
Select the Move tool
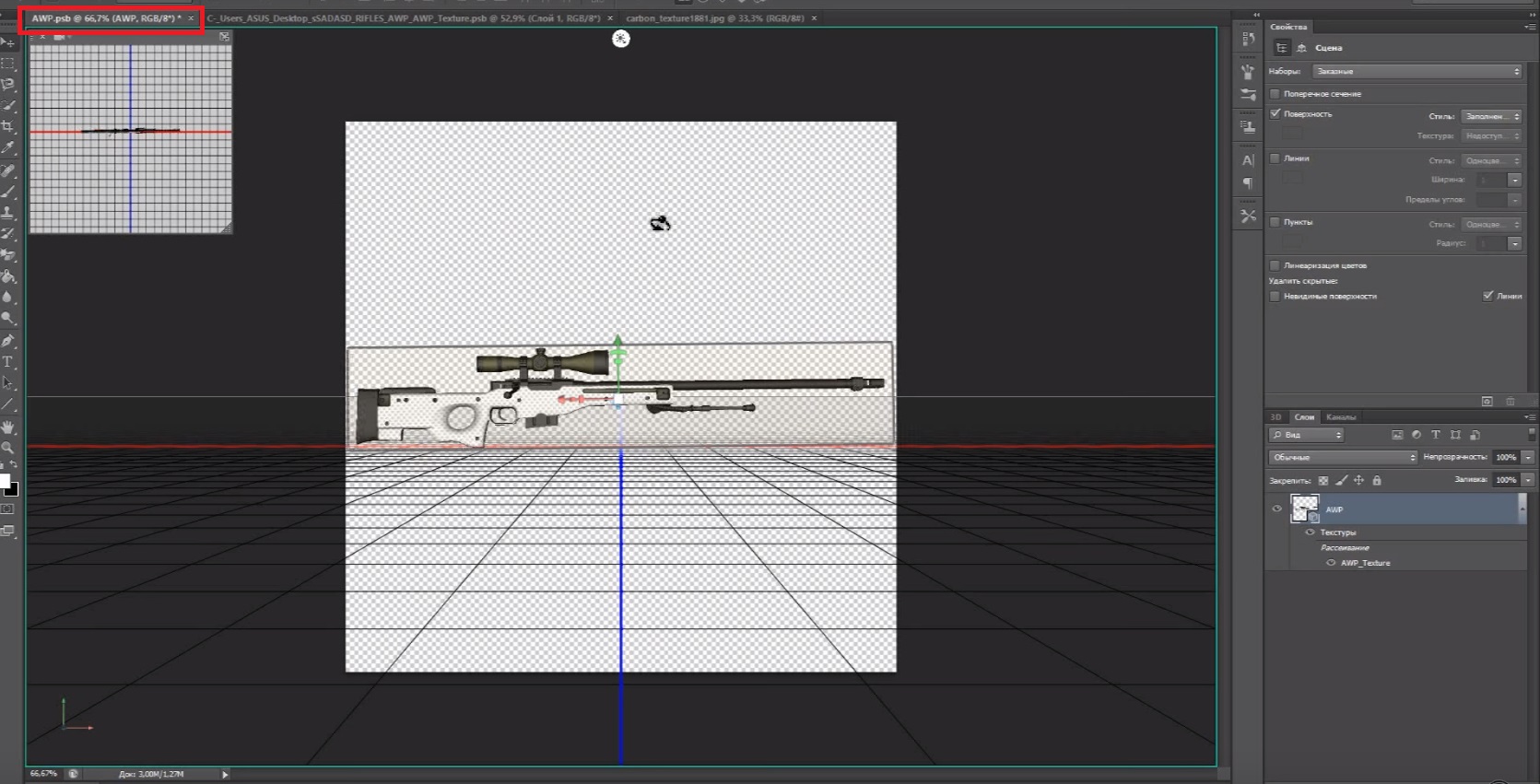[7, 42]
